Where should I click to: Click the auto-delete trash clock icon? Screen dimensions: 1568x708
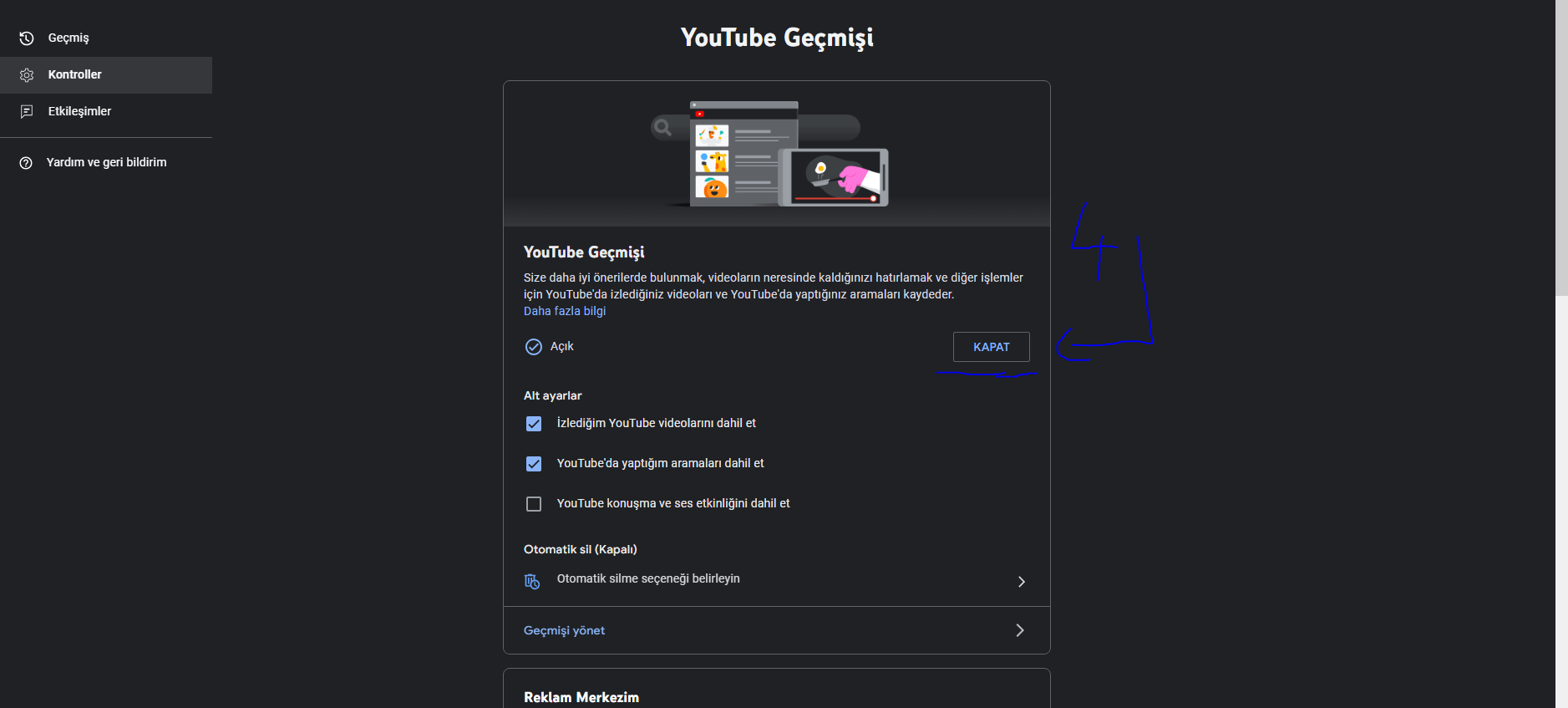[532, 581]
